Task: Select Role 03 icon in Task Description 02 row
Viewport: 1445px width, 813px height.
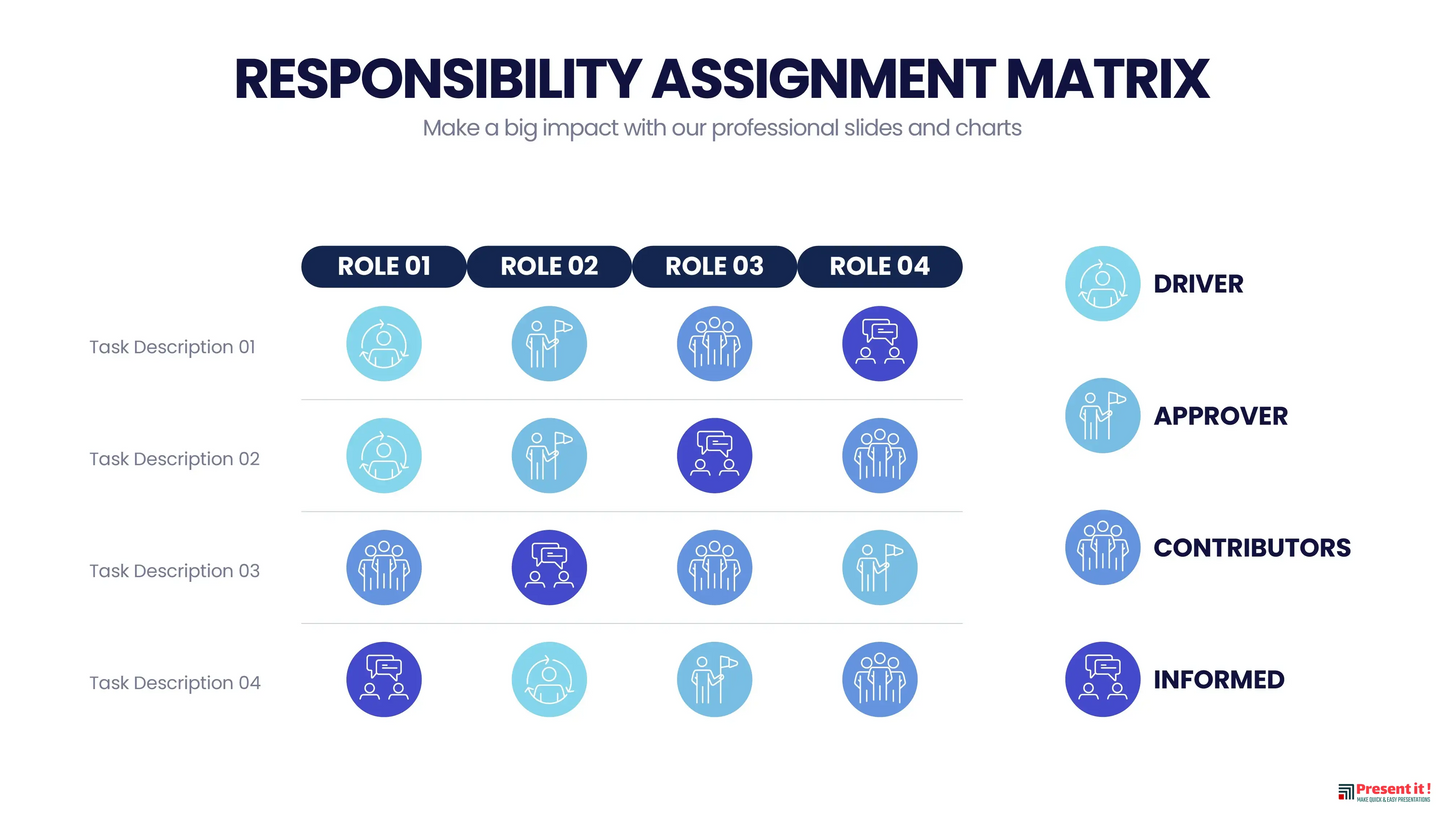Action: click(x=714, y=456)
